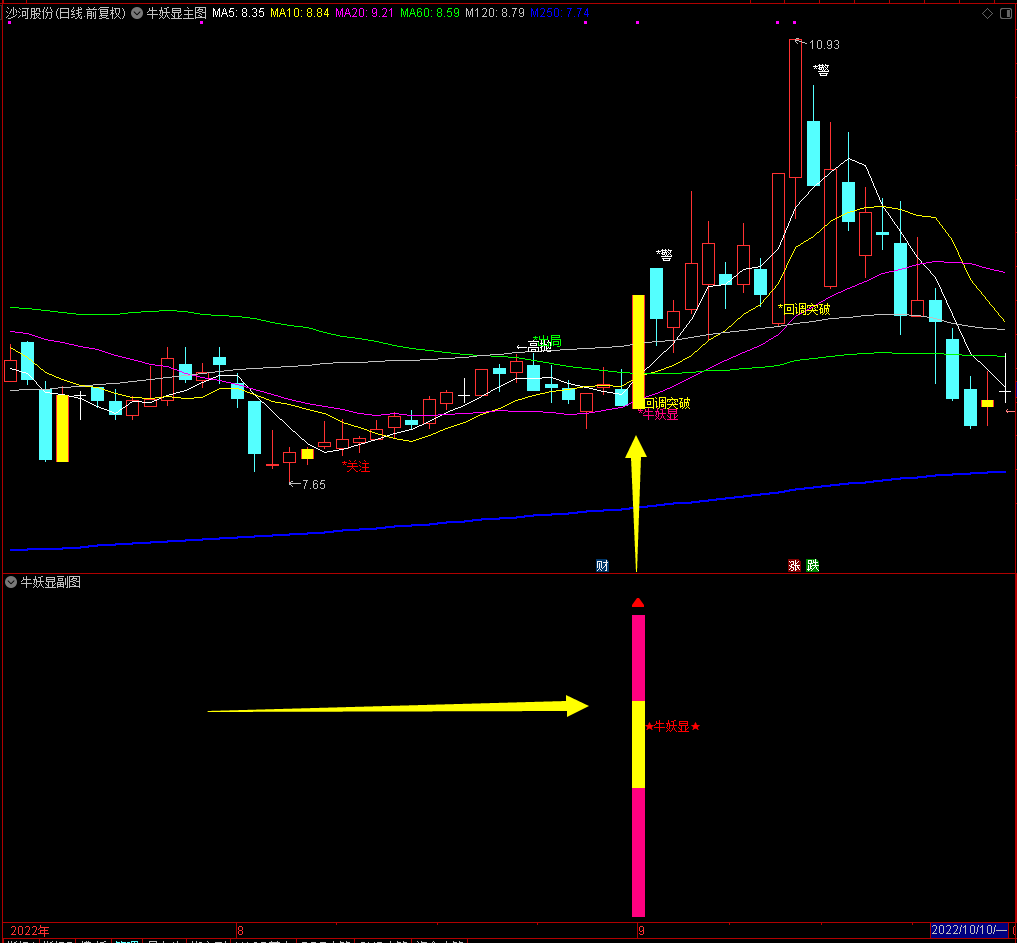
Task: Expand the 牛妖显副图 sub-chart indicator menu
Action: [10, 582]
